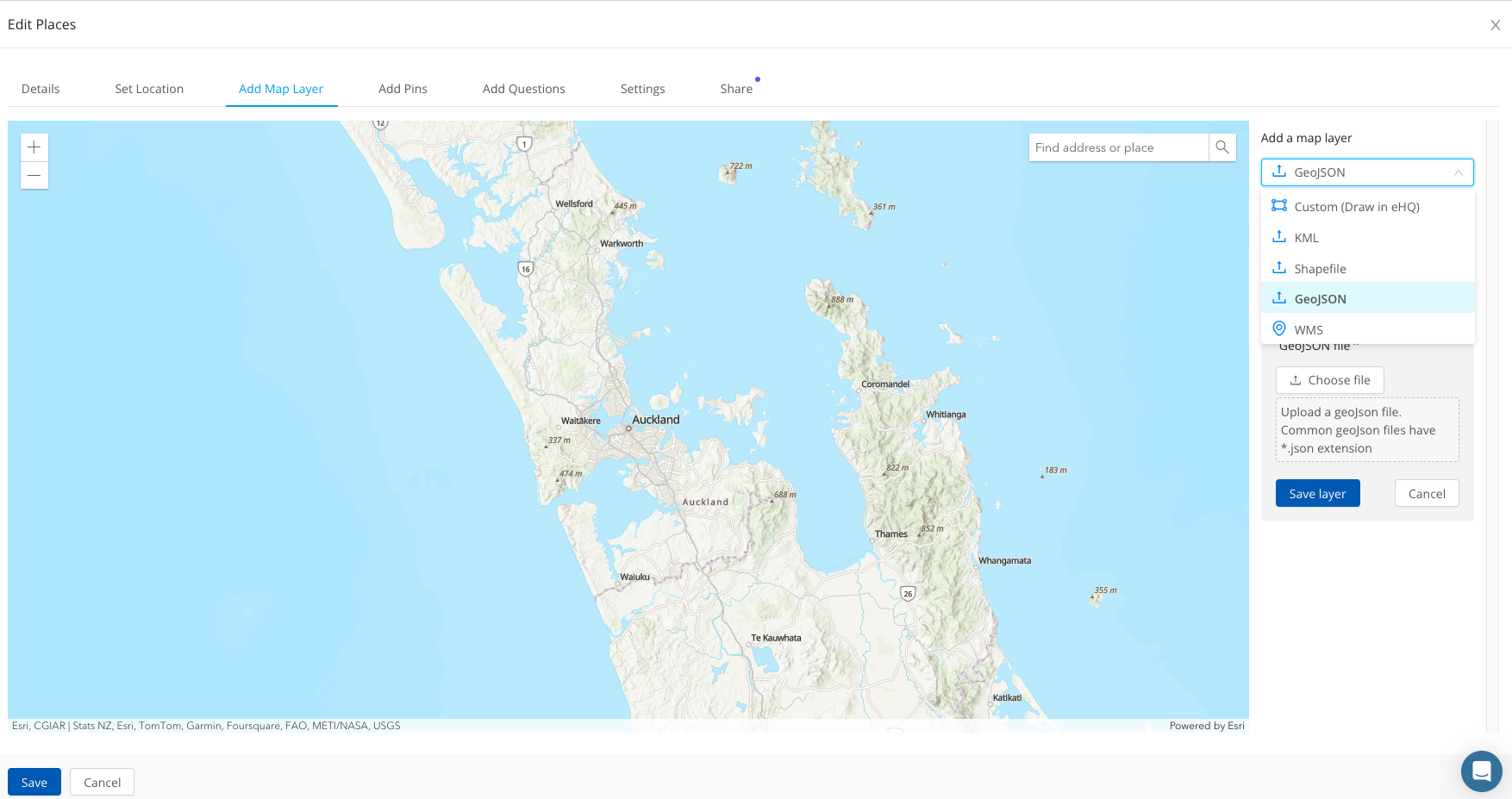Click the WMS location pin icon
1512x799 pixels.
click(1279, 328)
